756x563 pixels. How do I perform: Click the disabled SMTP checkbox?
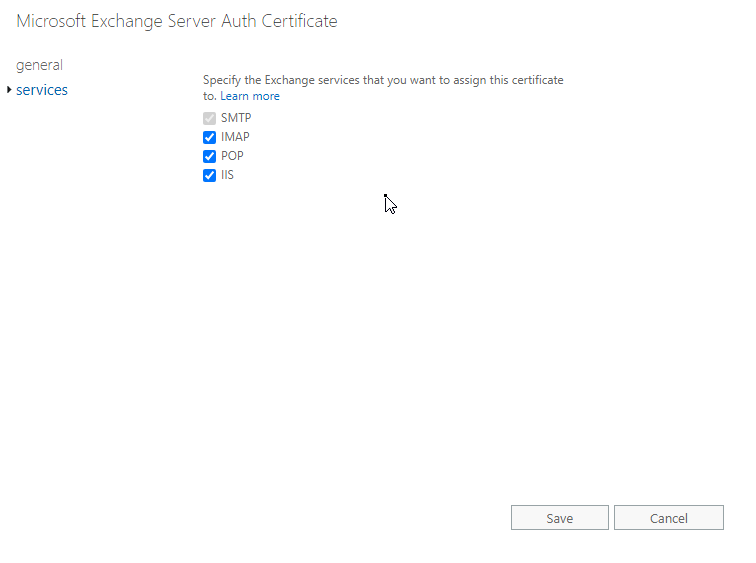point(209,118)
